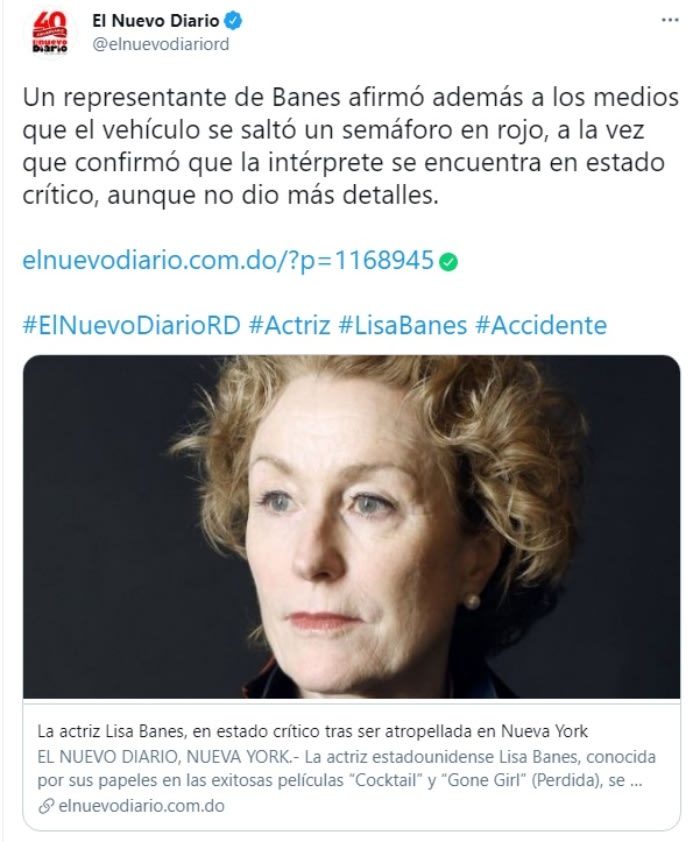This screenshot has width=700, height=842.
Task: Open the #Accidente hashtag
Action: click(x=541, y=325)
